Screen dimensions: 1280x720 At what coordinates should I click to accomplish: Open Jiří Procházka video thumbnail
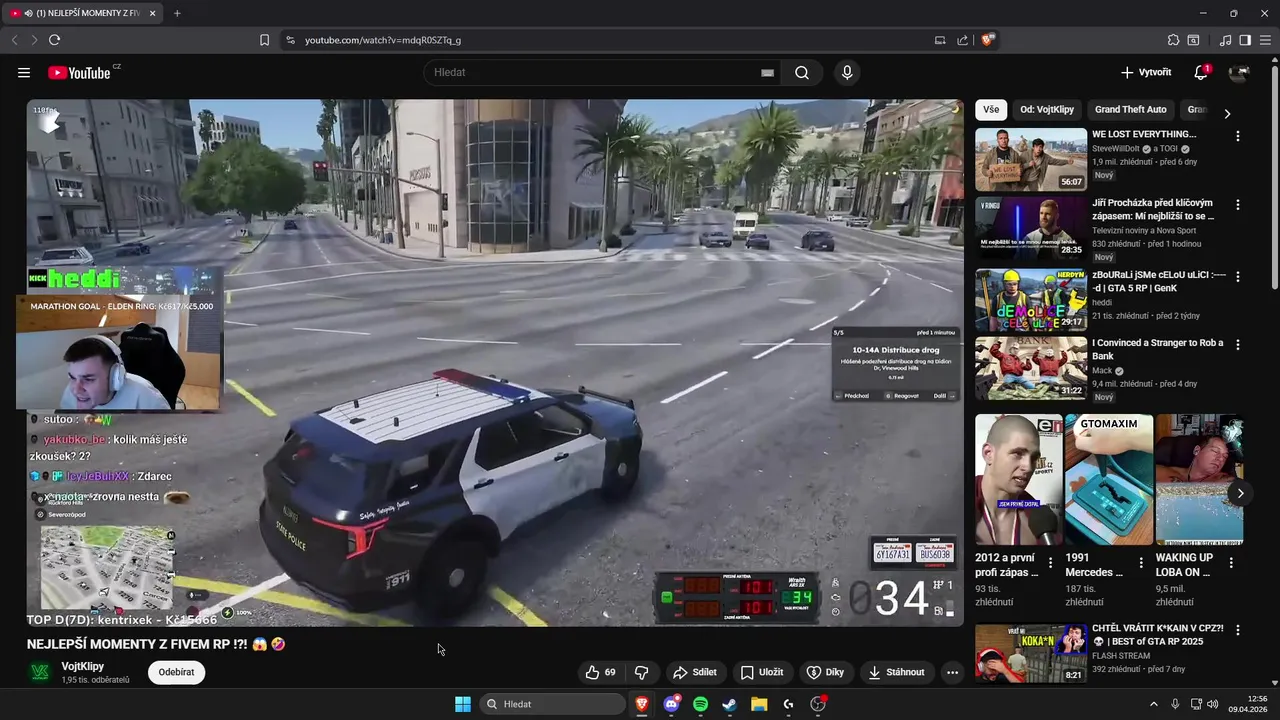coord(1031,228)
